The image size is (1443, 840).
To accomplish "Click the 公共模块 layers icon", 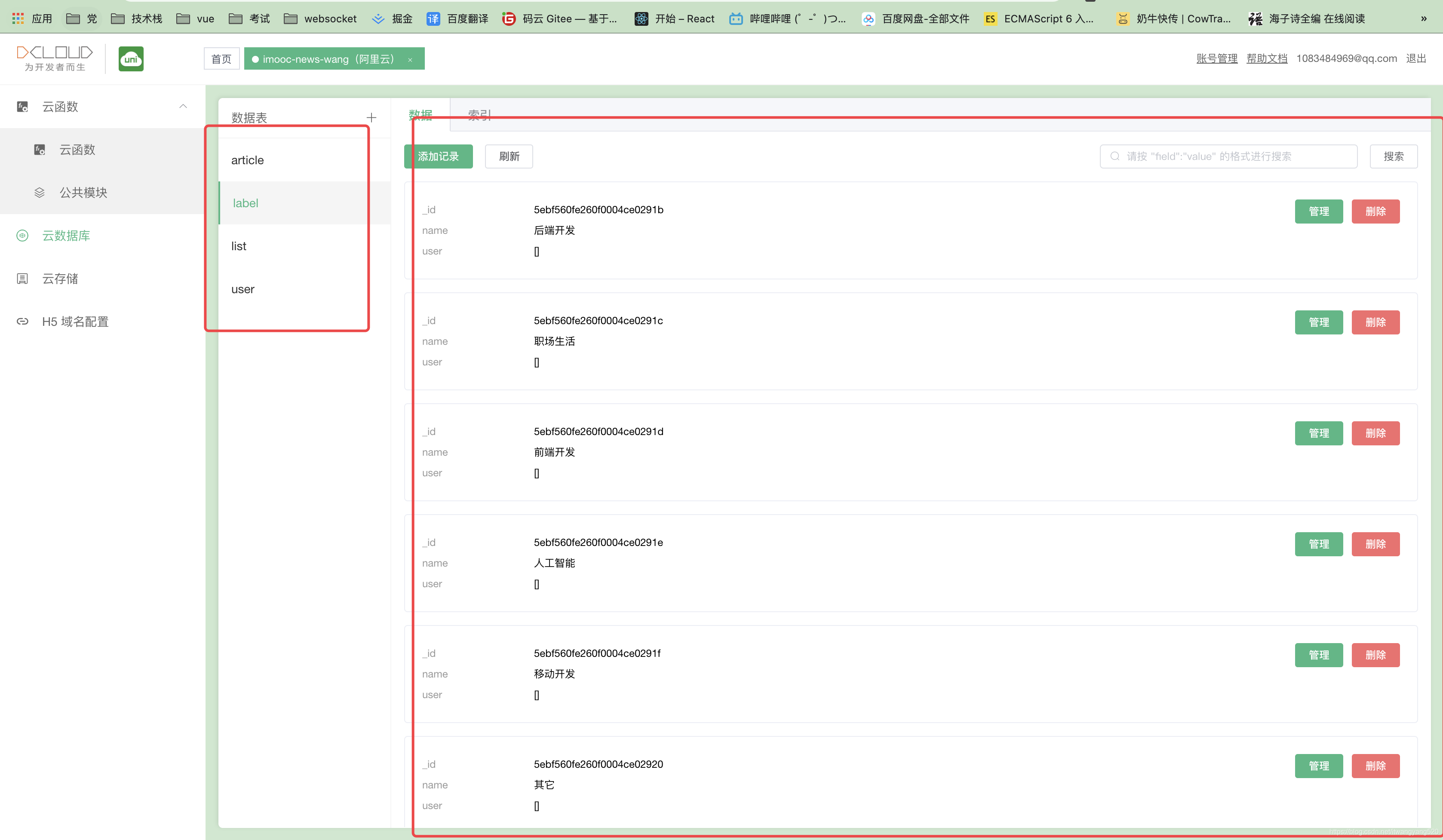I will click(40, 193).
